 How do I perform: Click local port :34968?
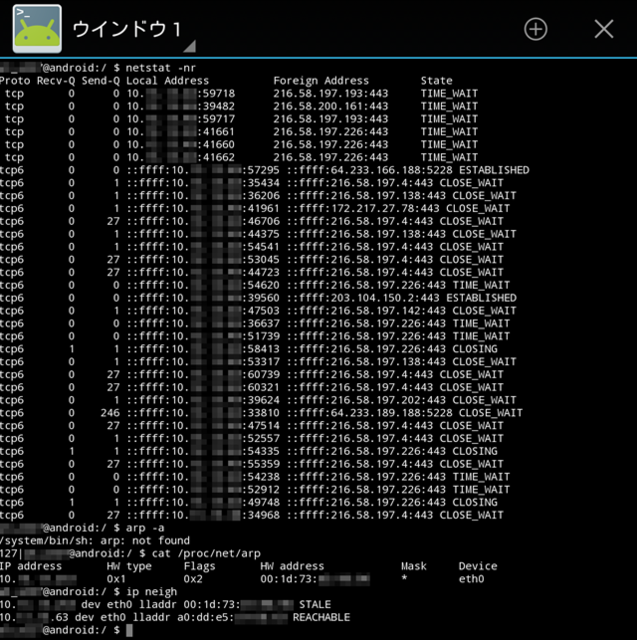(x=261, y=515)
